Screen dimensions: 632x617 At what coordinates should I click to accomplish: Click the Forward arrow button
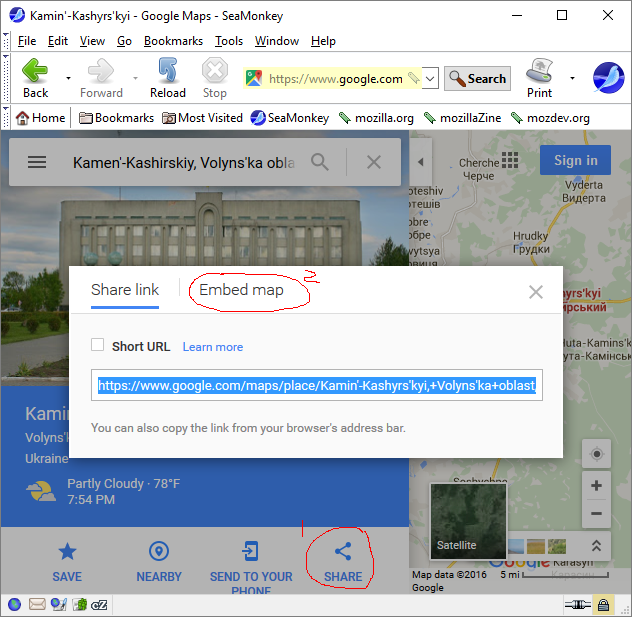101,78
